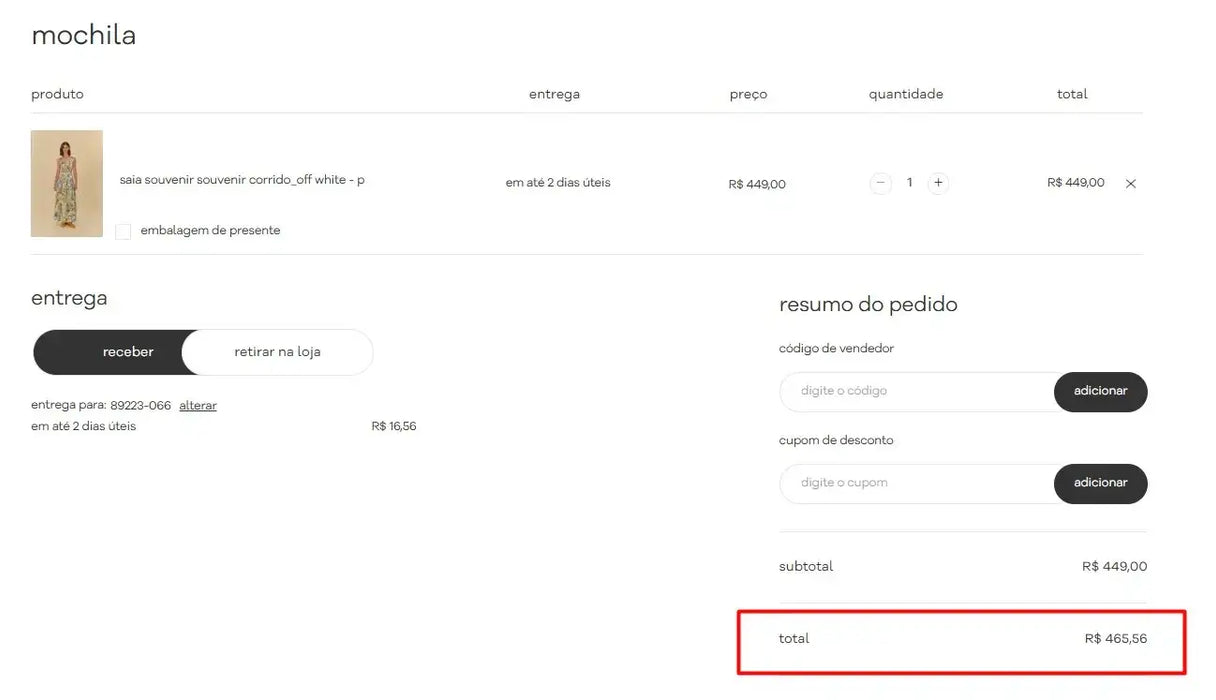Image resolution: width=1216 pixels, height=700 pixels.
Task: Select the receber delivery option
Action: 128,352
